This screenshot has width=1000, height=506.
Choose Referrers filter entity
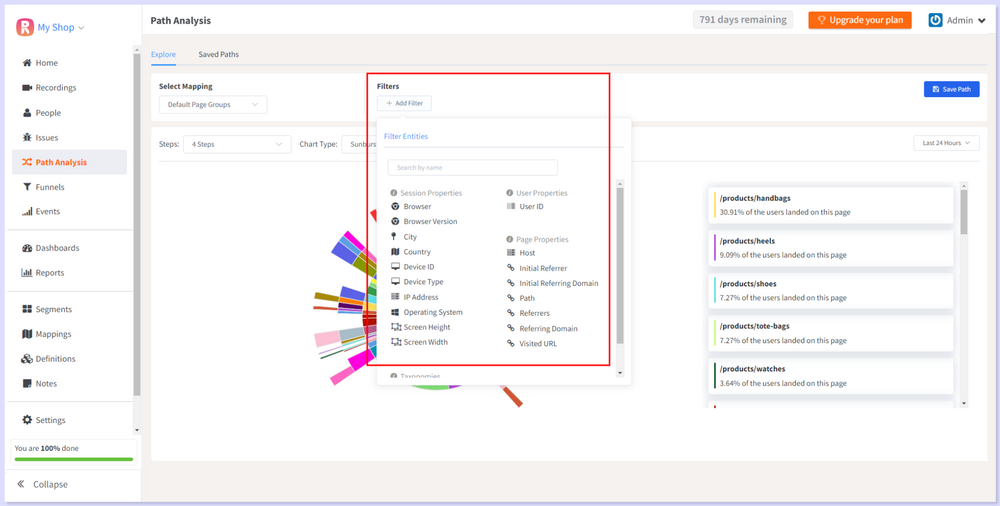click(528, 313)
